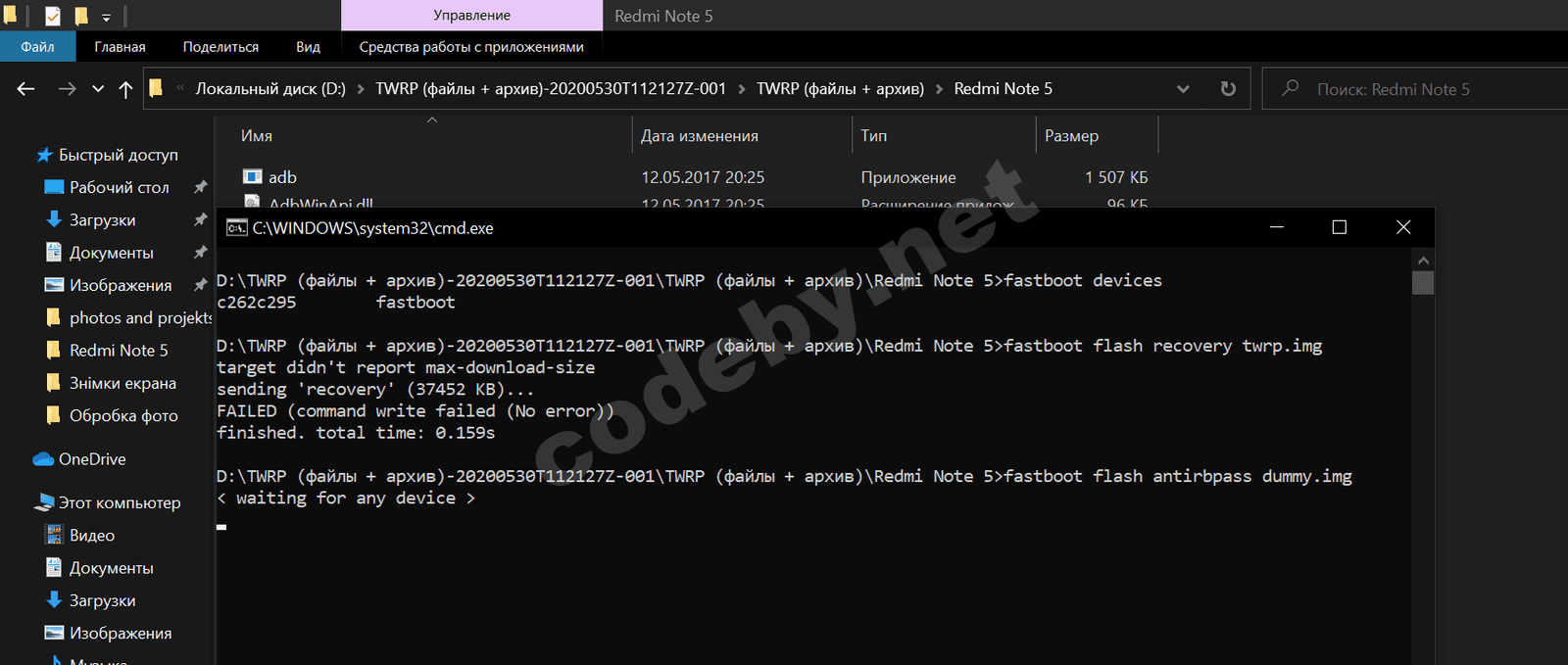Image resolution: width=1568 pixels, height=665 pixels.
Task: Click the cmd.exe vertical scrollbar thumb
Action: point(1423,282)
